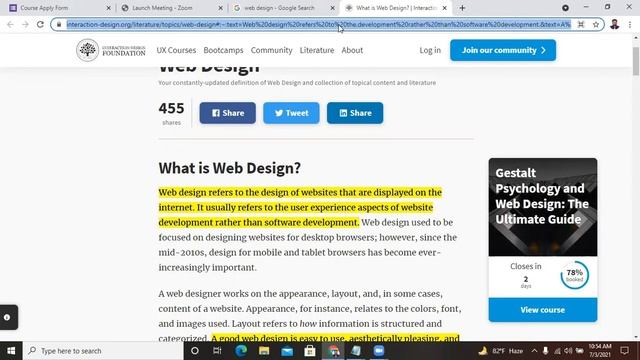Reload the current page

(40, 24)
